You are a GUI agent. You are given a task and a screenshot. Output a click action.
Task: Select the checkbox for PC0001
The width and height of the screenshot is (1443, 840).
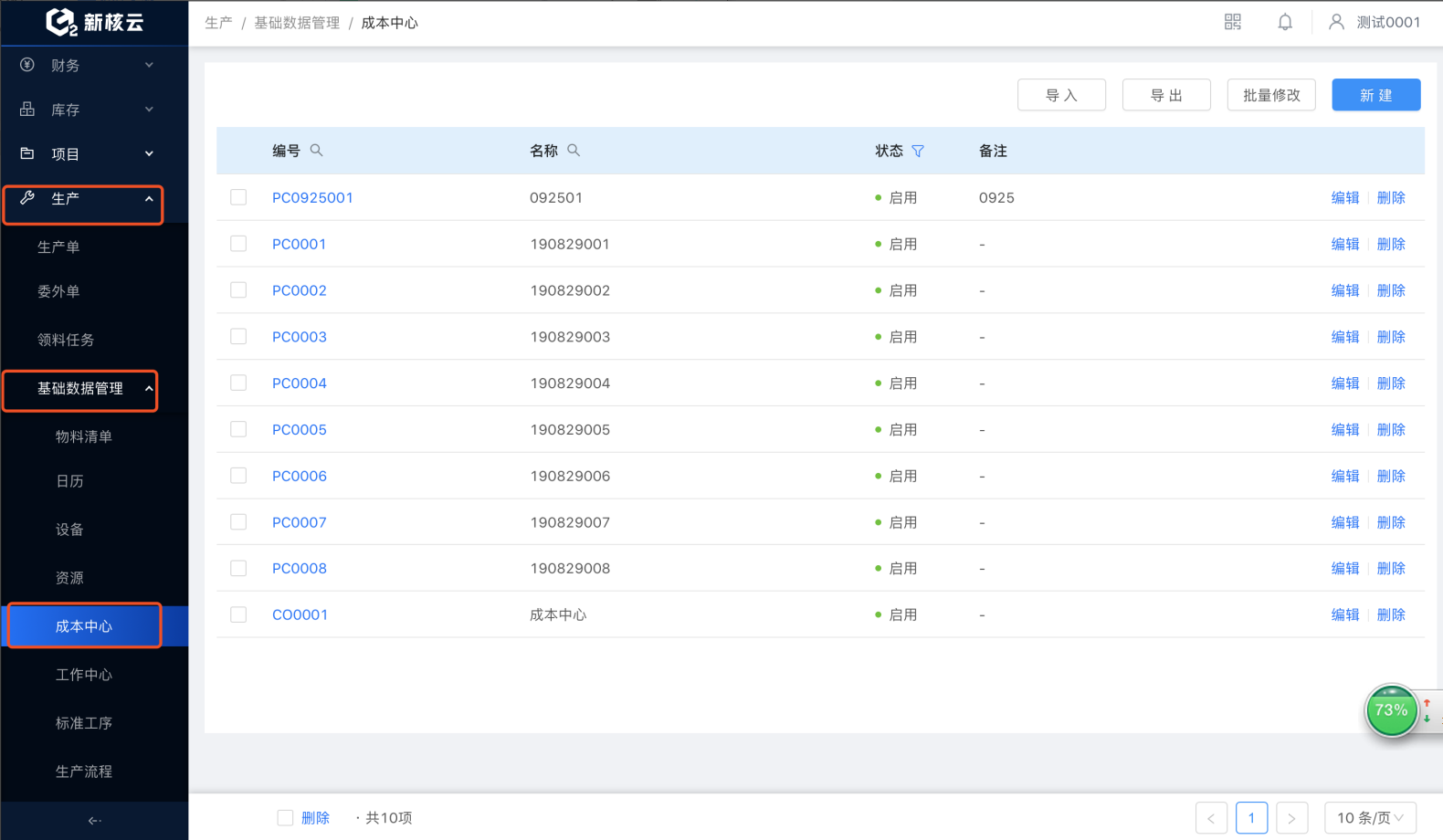tap(238, 244)
